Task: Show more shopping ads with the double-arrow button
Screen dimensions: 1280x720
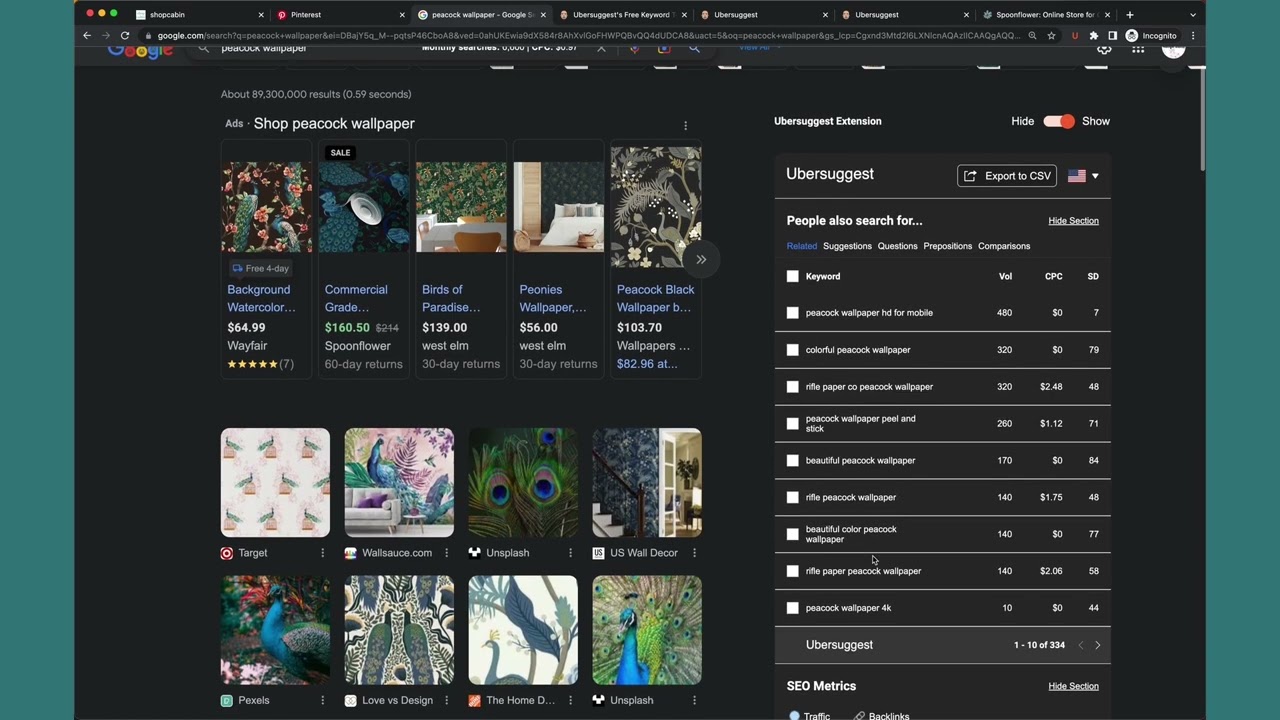Action: [701, 260]
